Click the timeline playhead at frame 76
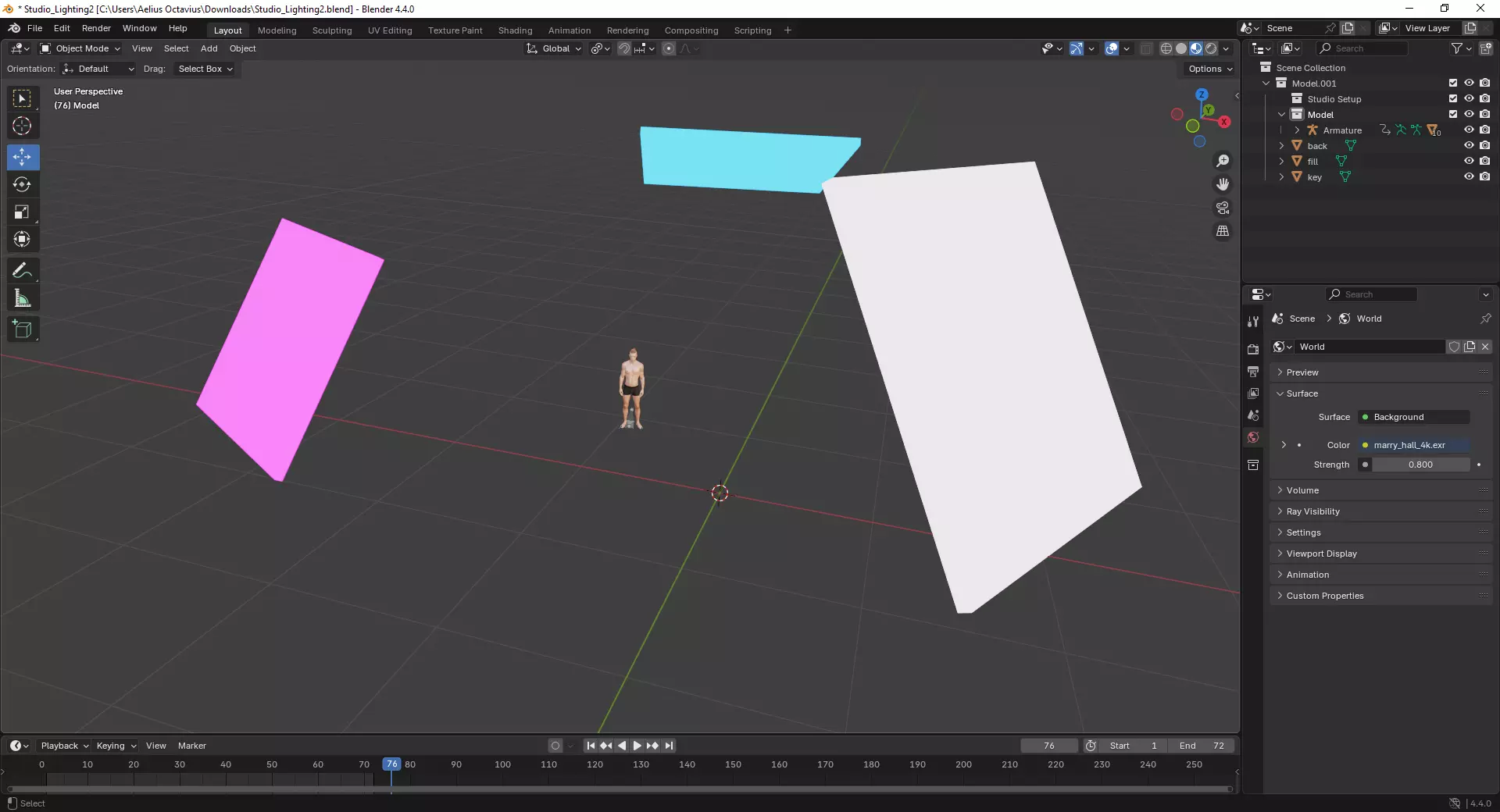 pyautogui.click(x=391, y=764)
